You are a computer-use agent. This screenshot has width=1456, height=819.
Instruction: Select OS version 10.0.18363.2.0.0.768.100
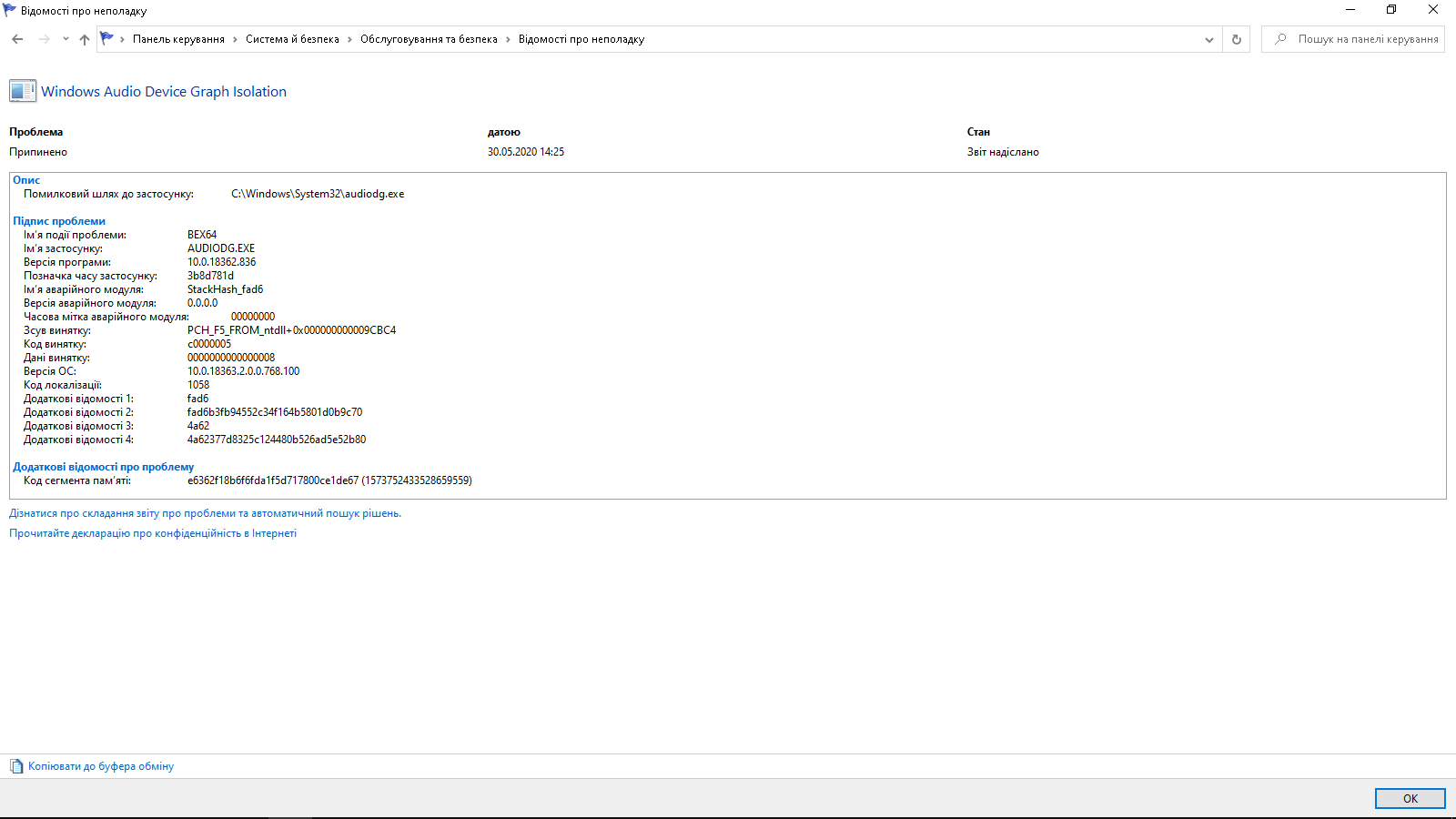click(244, 371)
